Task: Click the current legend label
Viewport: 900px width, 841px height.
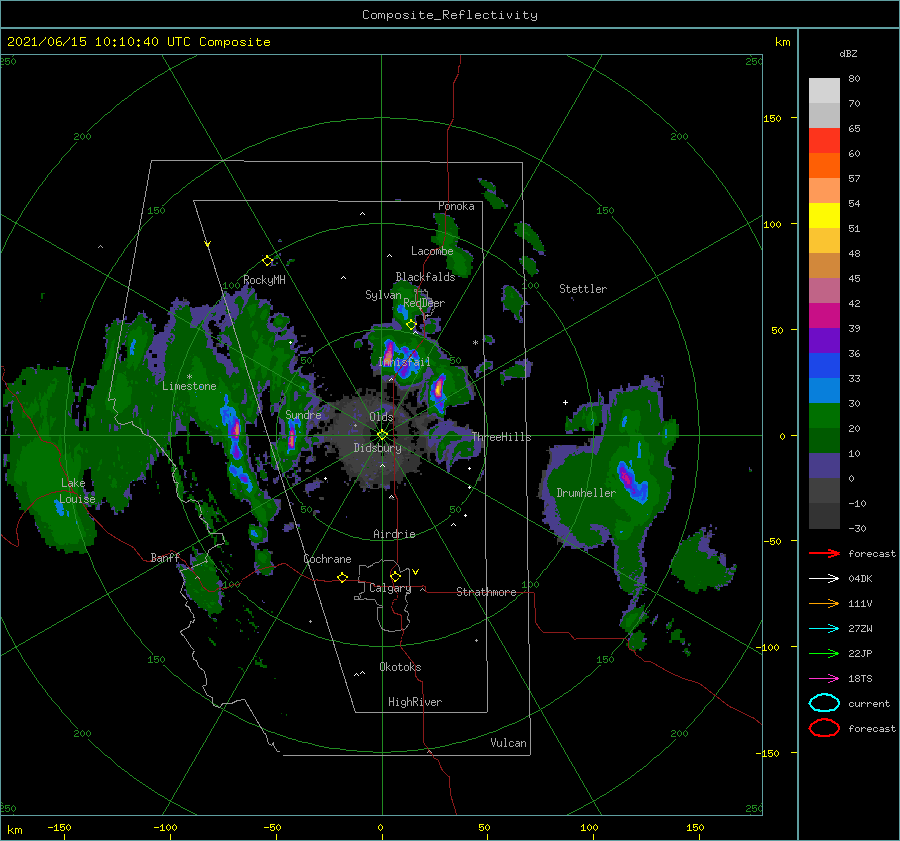Action: coord(869,703)
